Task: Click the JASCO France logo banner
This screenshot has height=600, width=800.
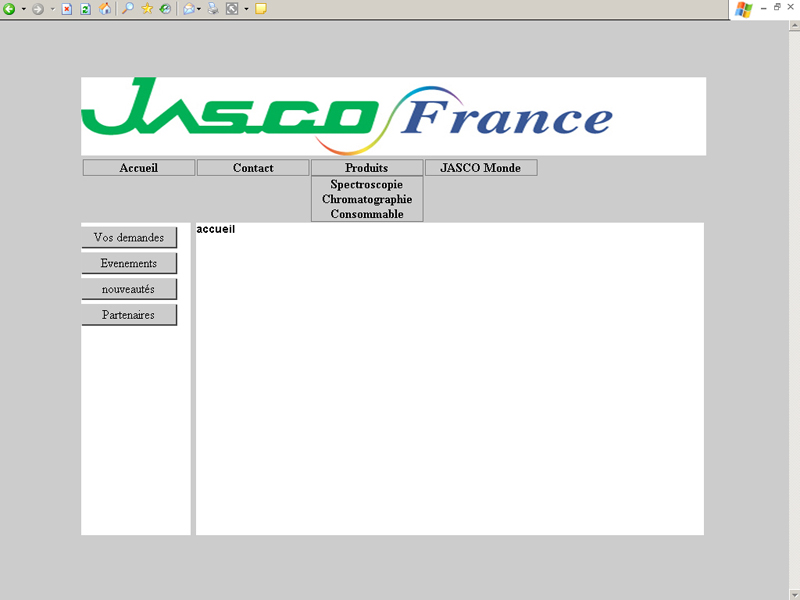Action: [x=393, y=116]
